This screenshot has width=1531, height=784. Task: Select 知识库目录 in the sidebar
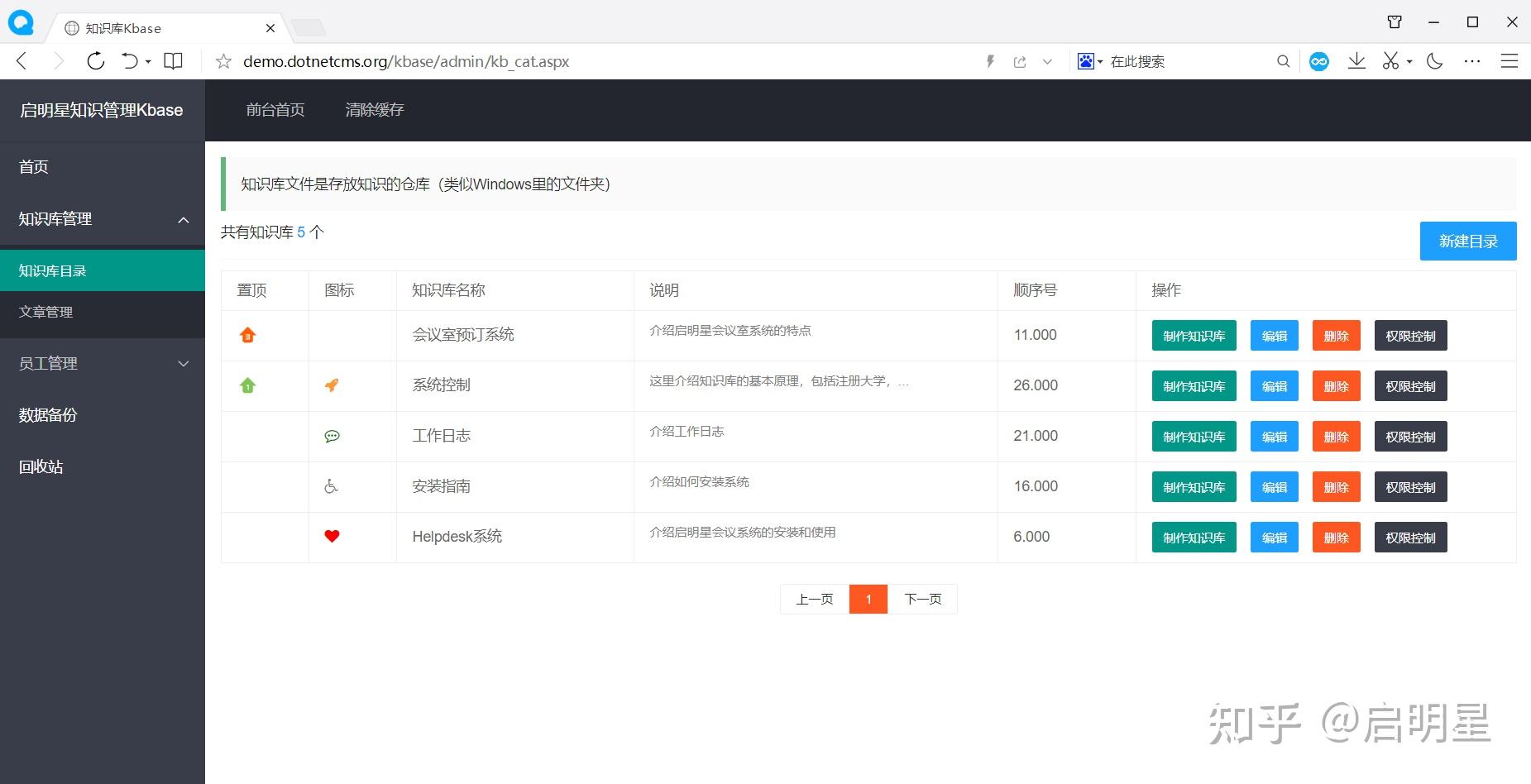click(x=103, y=270)
